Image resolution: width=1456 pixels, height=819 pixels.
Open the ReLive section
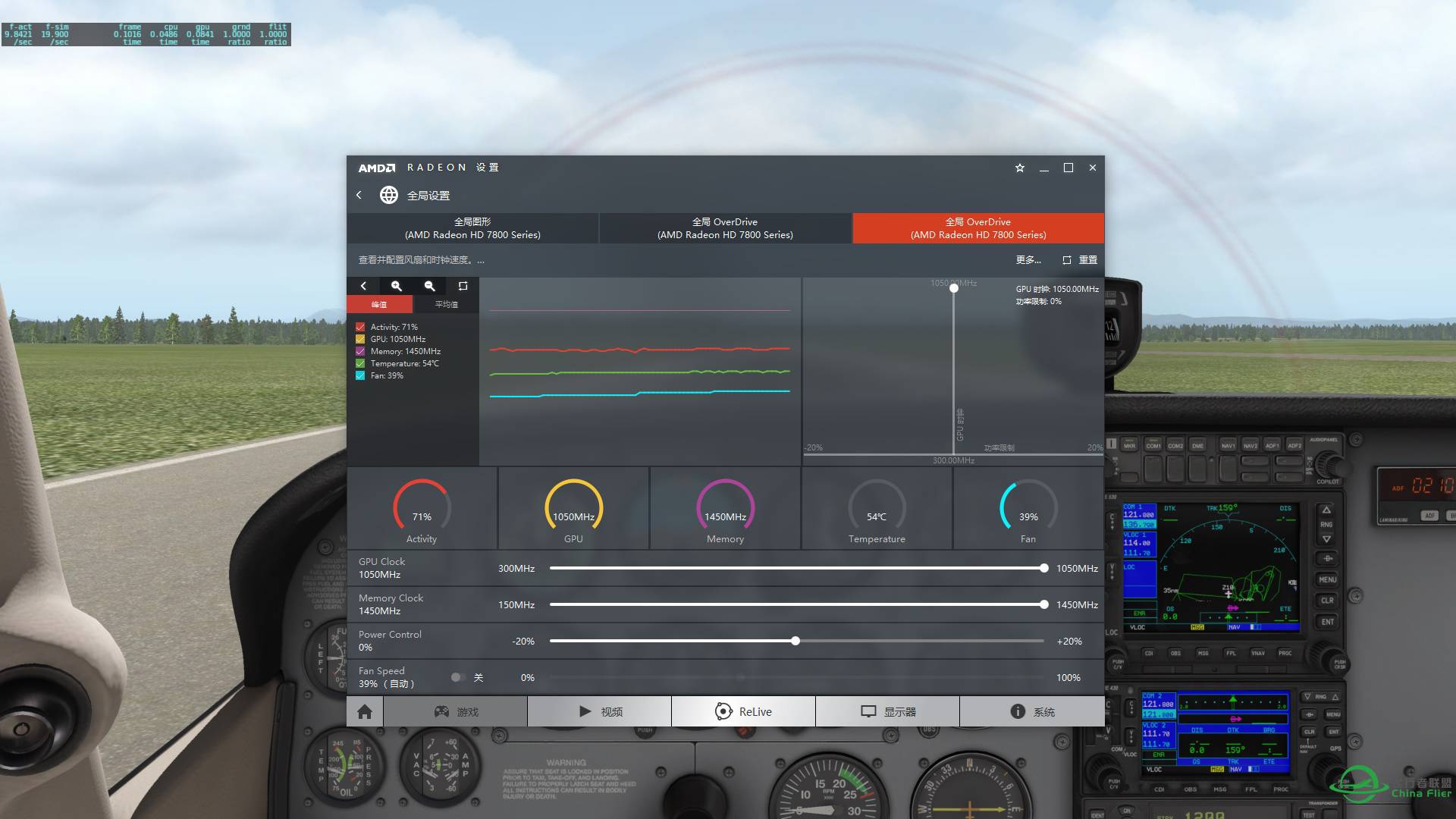tap(743, 711)
